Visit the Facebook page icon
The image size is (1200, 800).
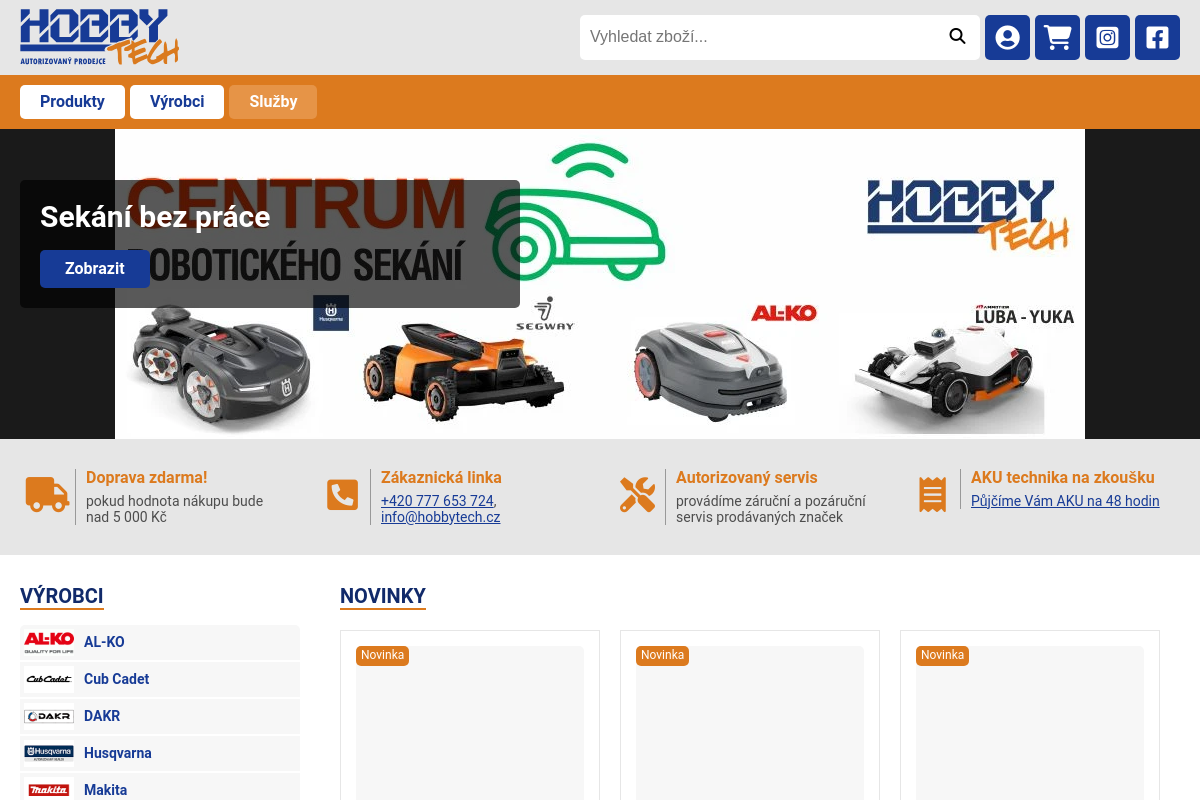[x=1157, y=37]
